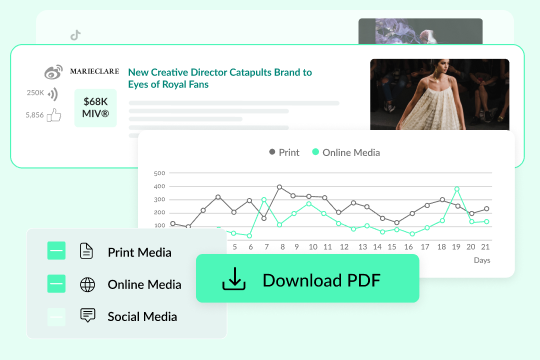
Task: Click the "500" y-axis value
Action: [x=159, y=173]
